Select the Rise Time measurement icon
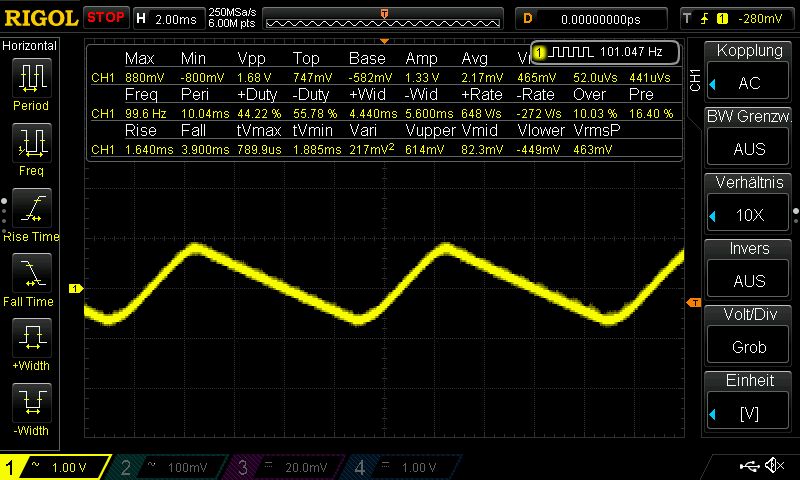The image size is (800, 480). point(32,208)
